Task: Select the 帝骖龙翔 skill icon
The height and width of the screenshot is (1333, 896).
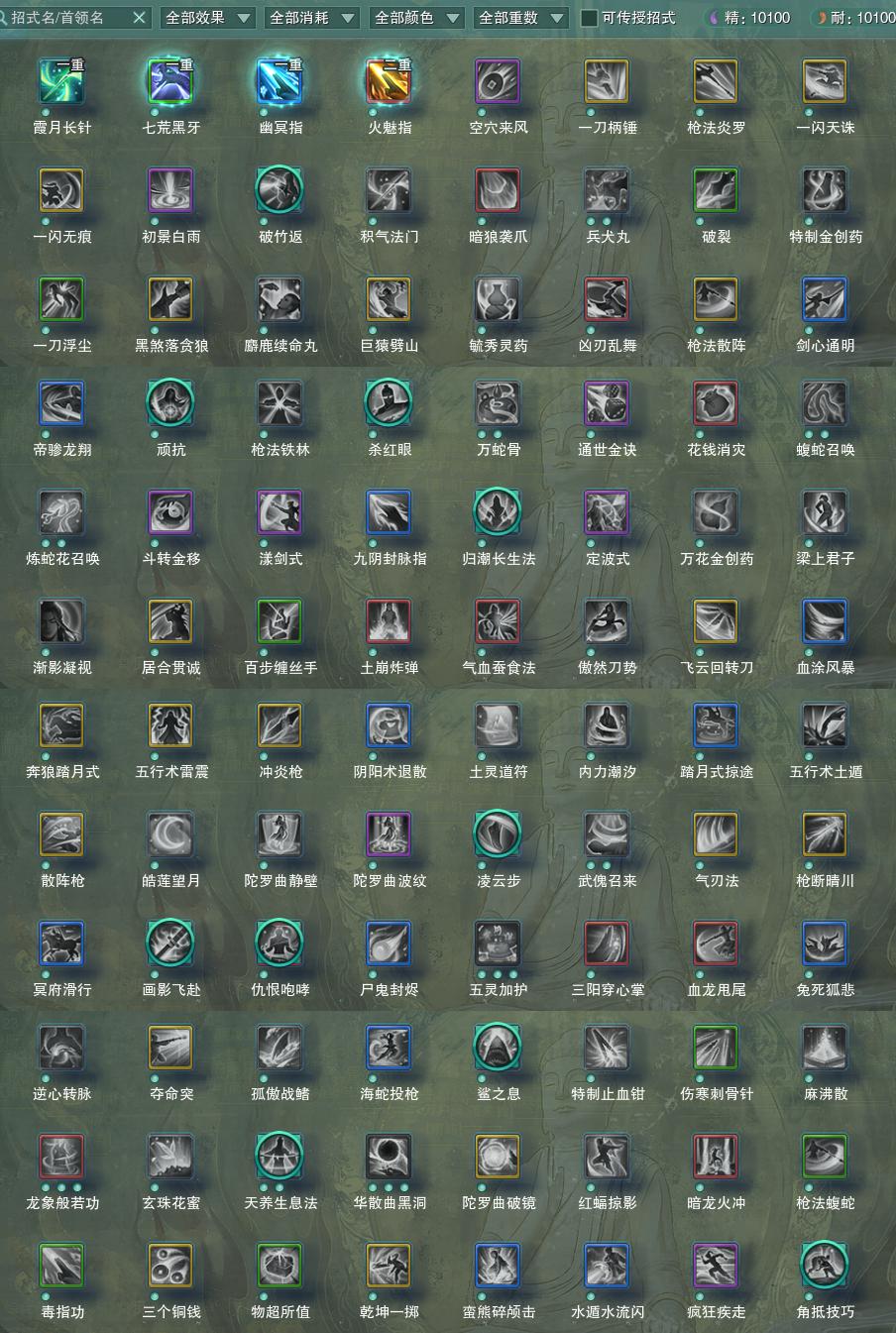Action: 62,404
